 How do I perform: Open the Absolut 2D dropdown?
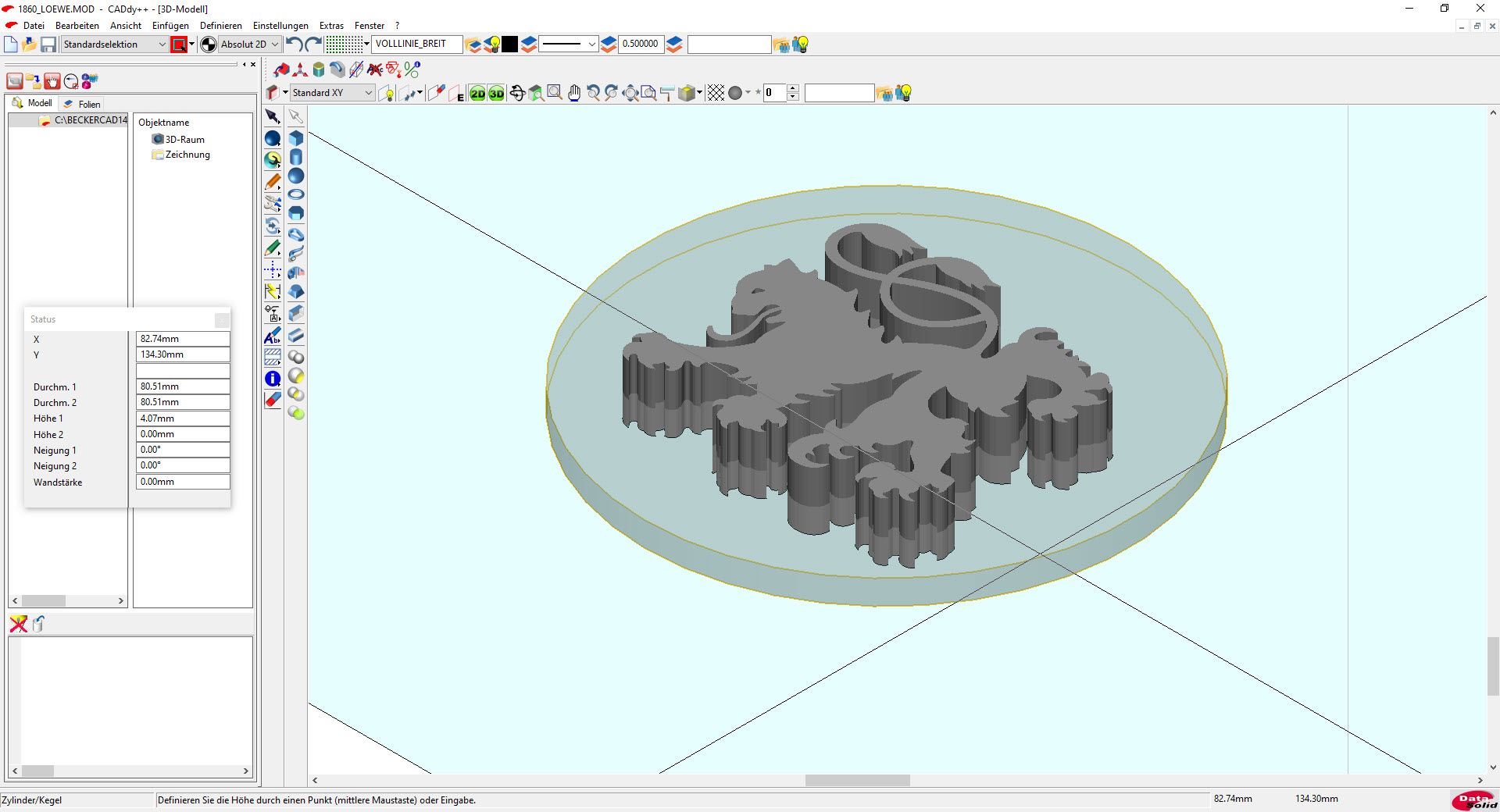[x=248, y=45]
